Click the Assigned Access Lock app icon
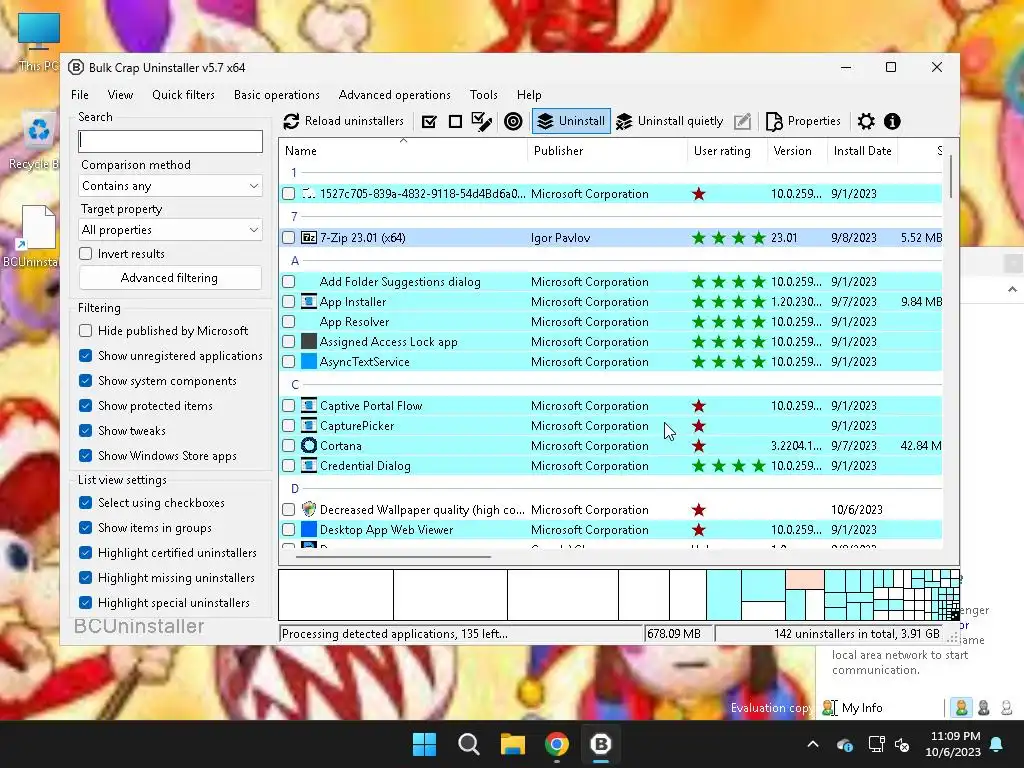The height and width of the screenshot is (768, 1024). pyautogui.click(x=309, y=342)
